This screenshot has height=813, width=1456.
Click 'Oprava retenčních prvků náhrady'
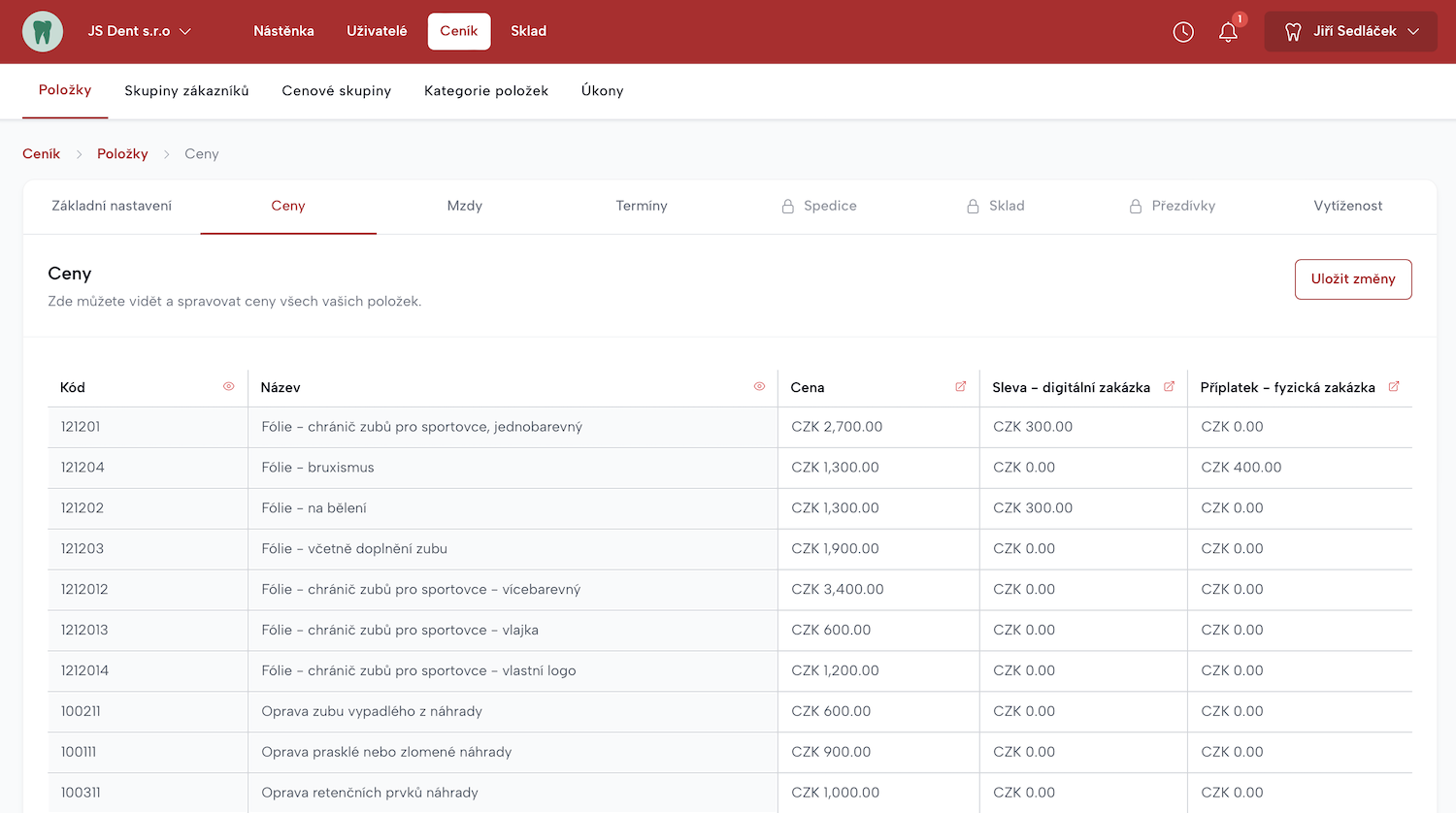pos(370,794)
